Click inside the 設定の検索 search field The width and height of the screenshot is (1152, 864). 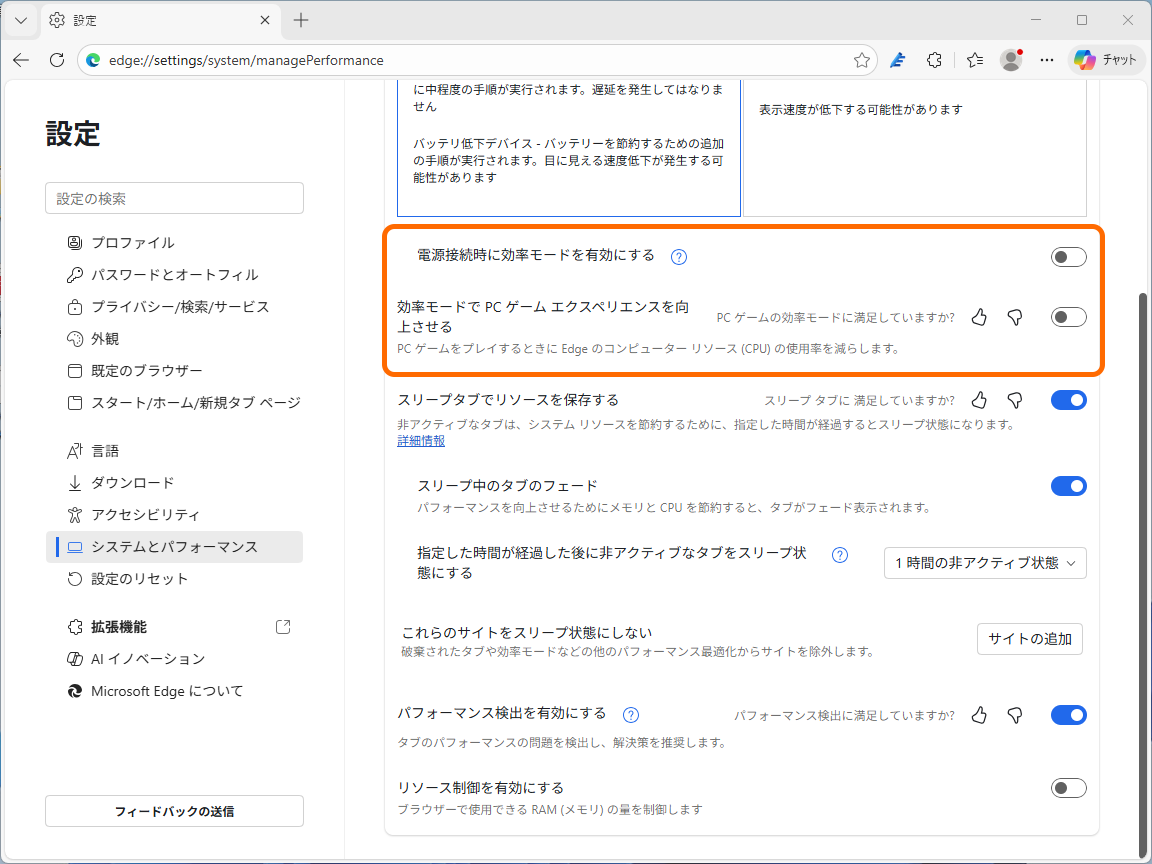pyautogui.click(x=174, y=198)
